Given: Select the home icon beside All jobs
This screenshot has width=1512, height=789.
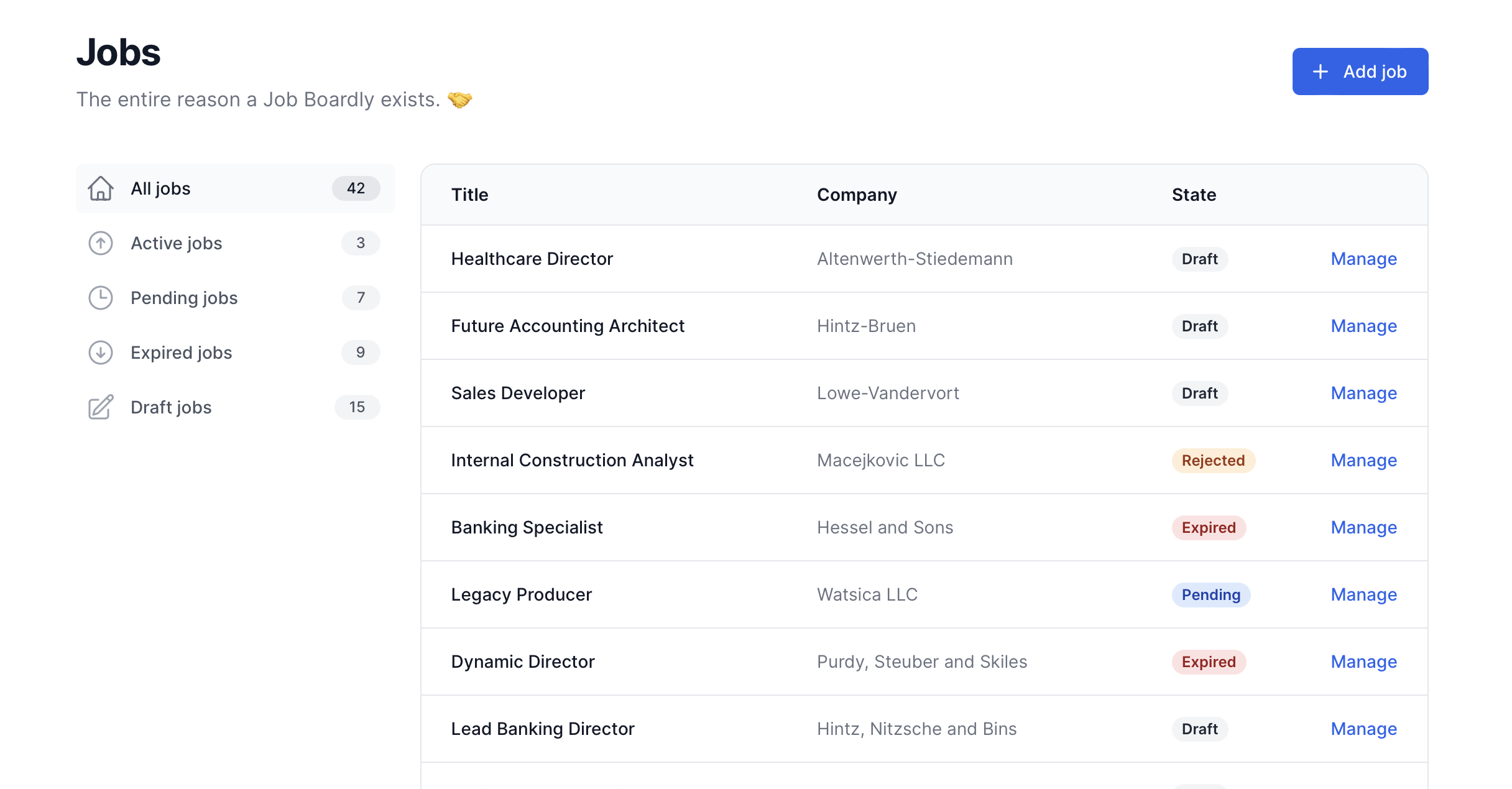Looking at the screenshot, I should point(101,188).
